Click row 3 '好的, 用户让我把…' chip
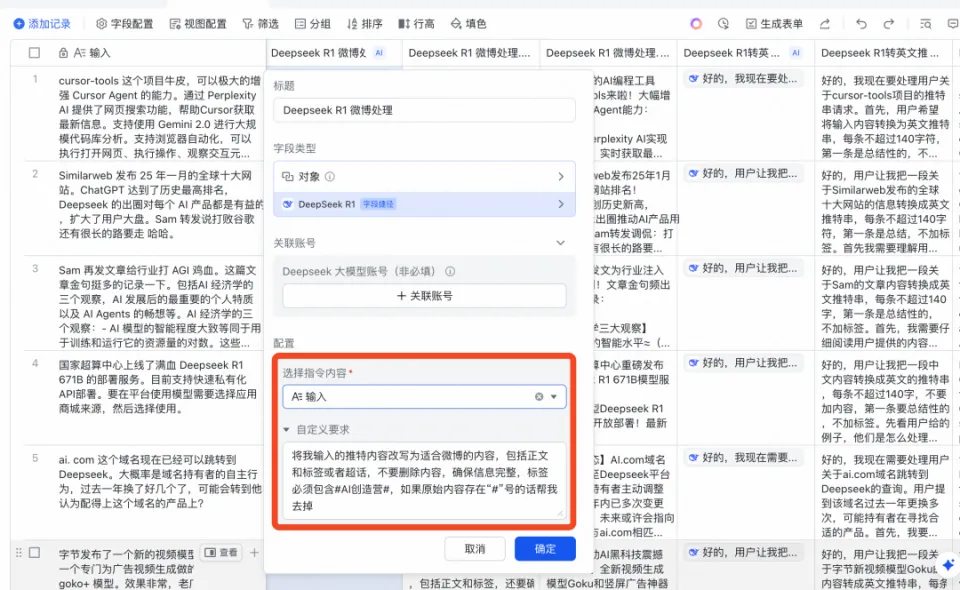This screenshot has width=960, height=590. [x=743, y=268]
